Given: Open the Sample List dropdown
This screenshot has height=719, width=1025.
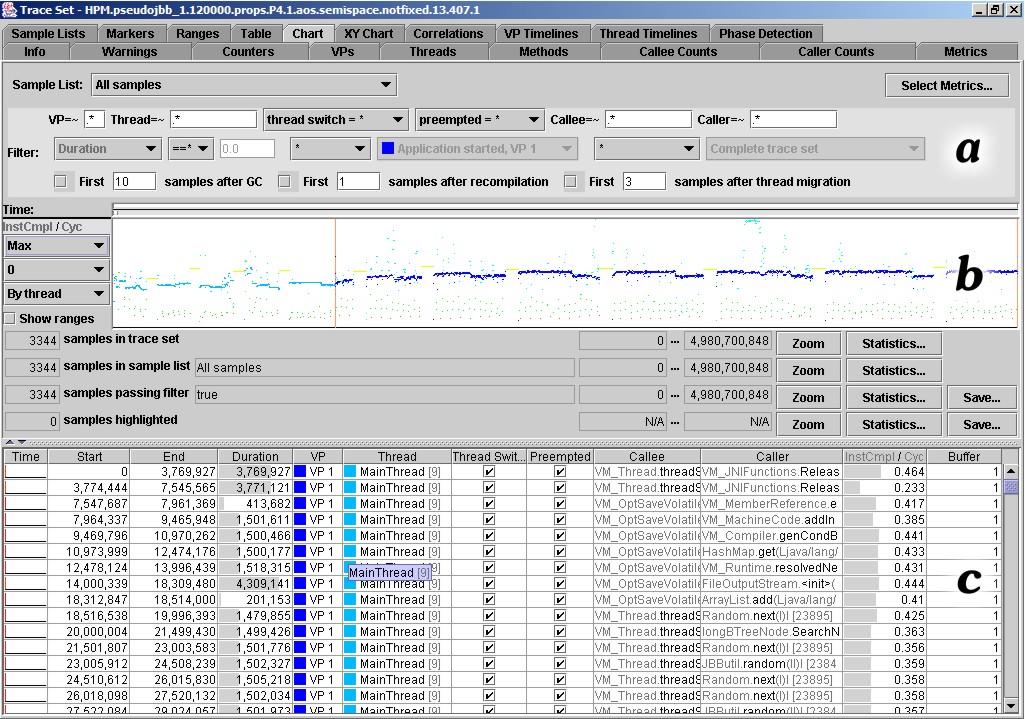Looking at the screenshot, I should (244, 85).
